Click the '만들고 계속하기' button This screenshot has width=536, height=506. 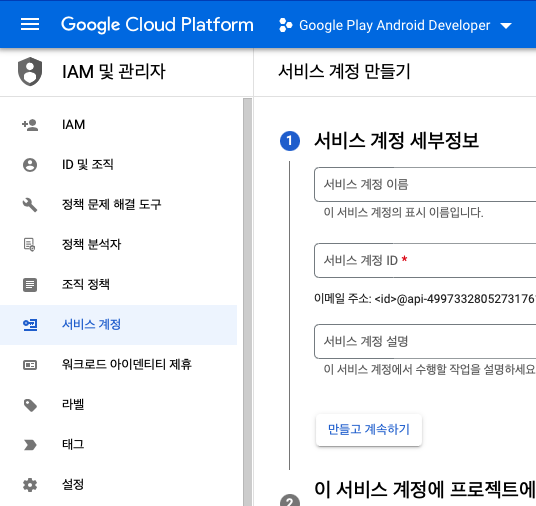pyautogui.click(x=369, y=429)
